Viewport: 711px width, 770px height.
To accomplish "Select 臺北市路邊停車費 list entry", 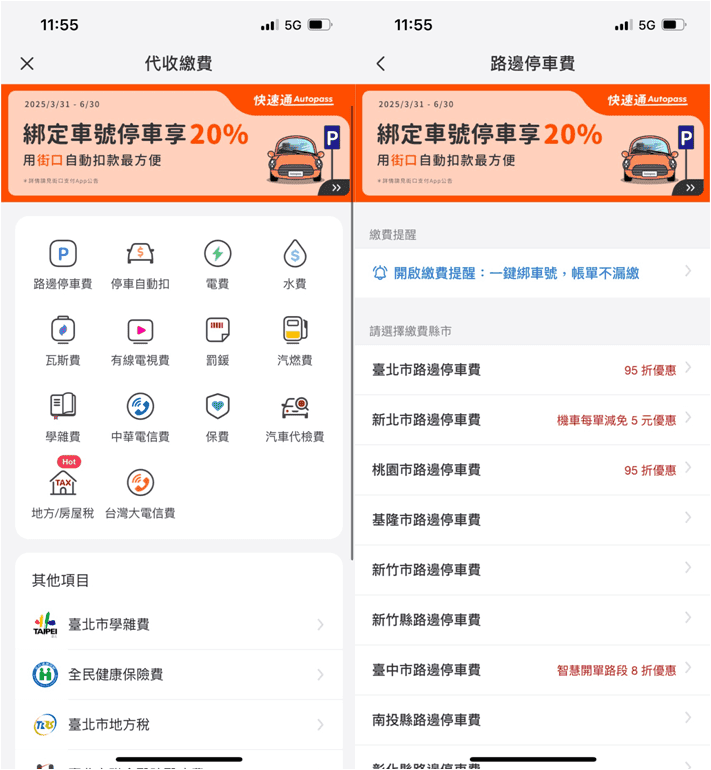I will 532,370.
